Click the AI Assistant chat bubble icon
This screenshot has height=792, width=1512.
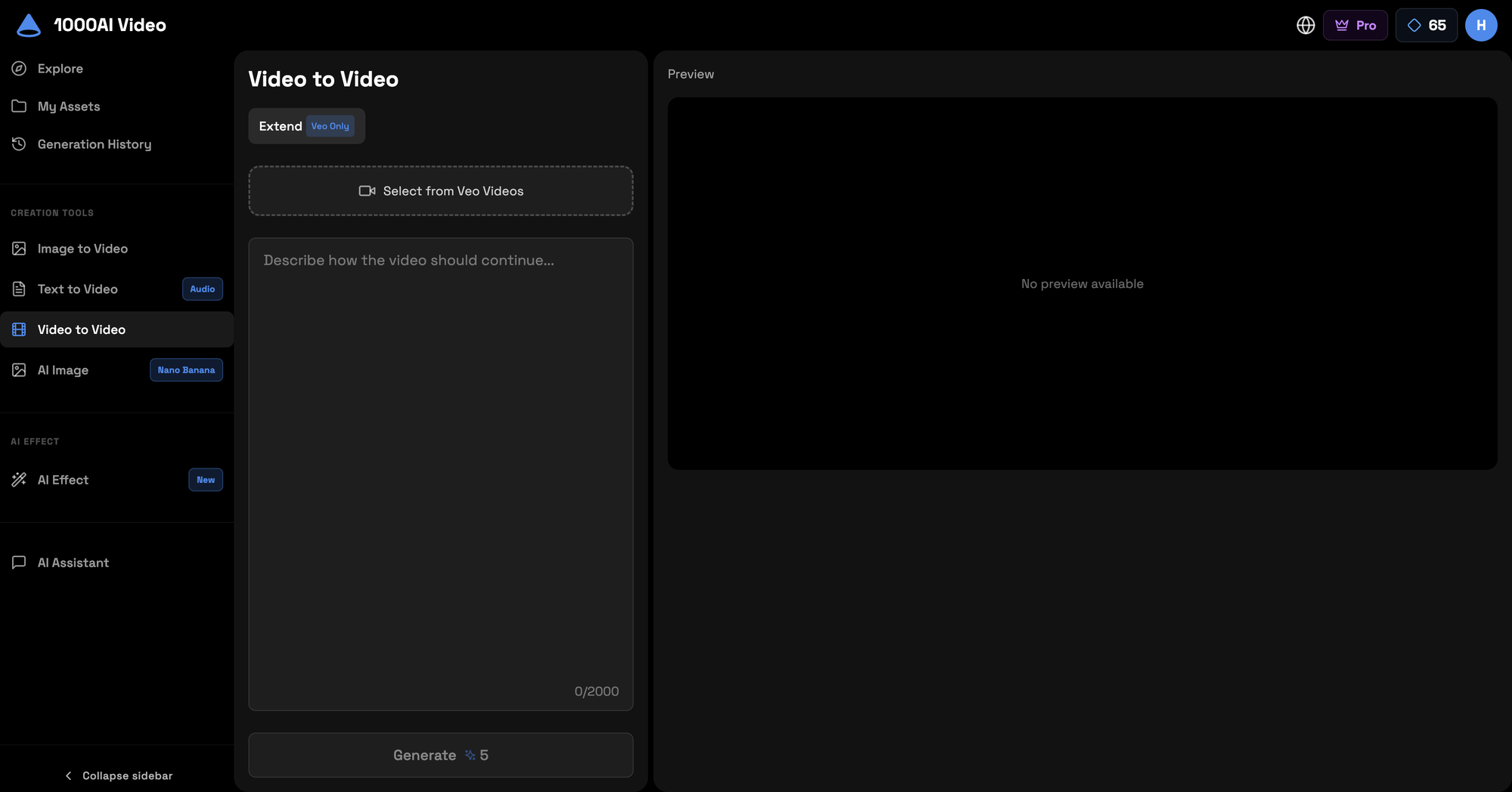point(19,563)
